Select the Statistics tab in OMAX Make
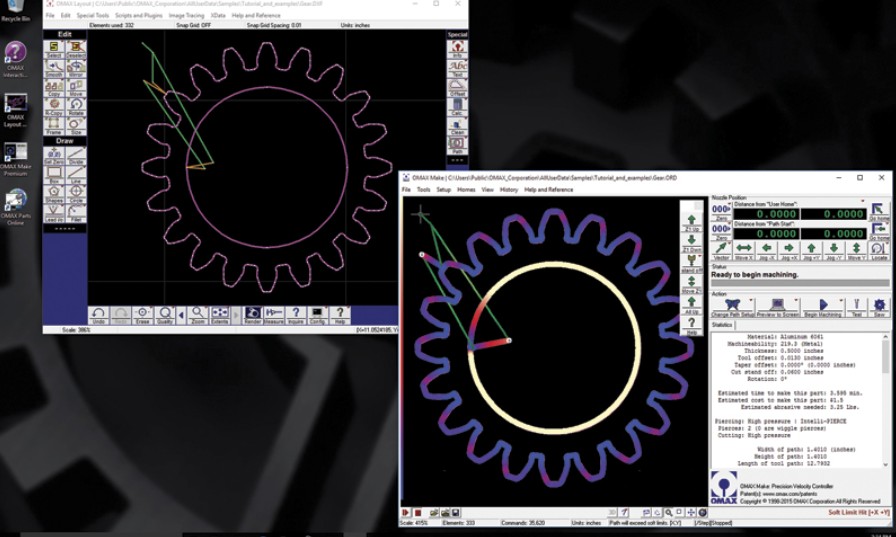896x537 pixels. 722,324
